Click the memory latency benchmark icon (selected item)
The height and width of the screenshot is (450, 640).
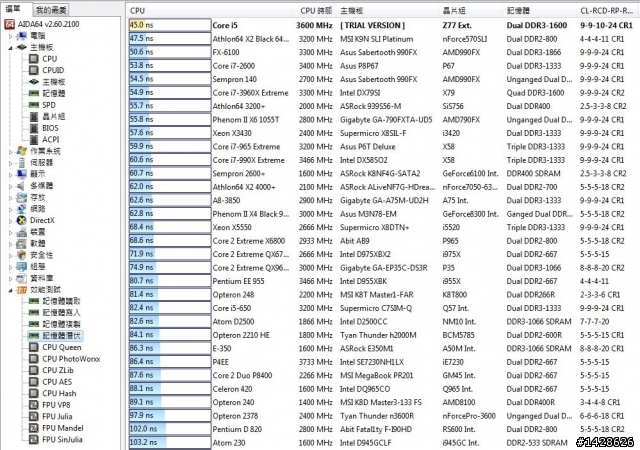coord(33,336)
